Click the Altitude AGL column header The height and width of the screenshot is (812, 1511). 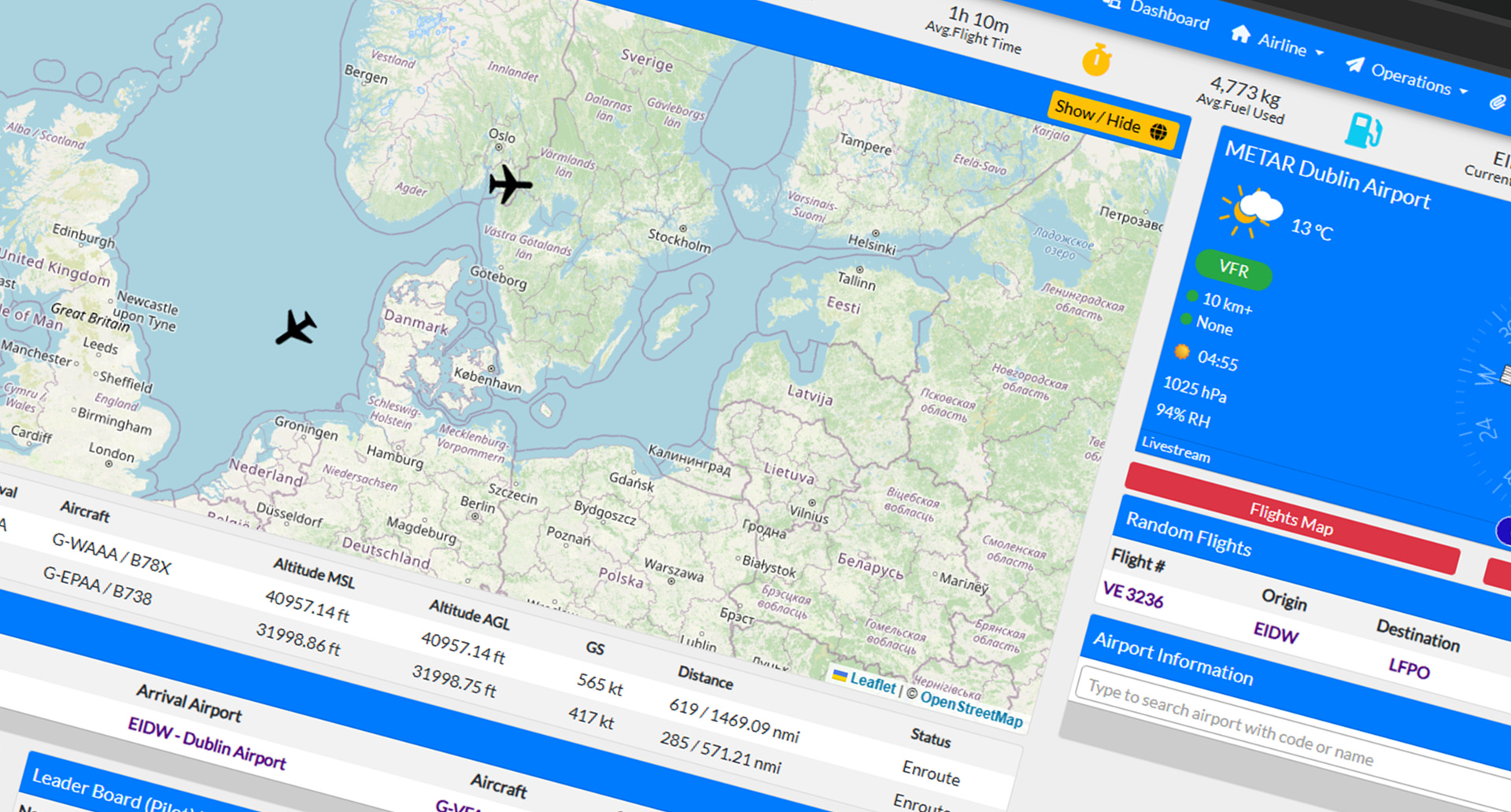pyautogui.click(x=469, y=615)
